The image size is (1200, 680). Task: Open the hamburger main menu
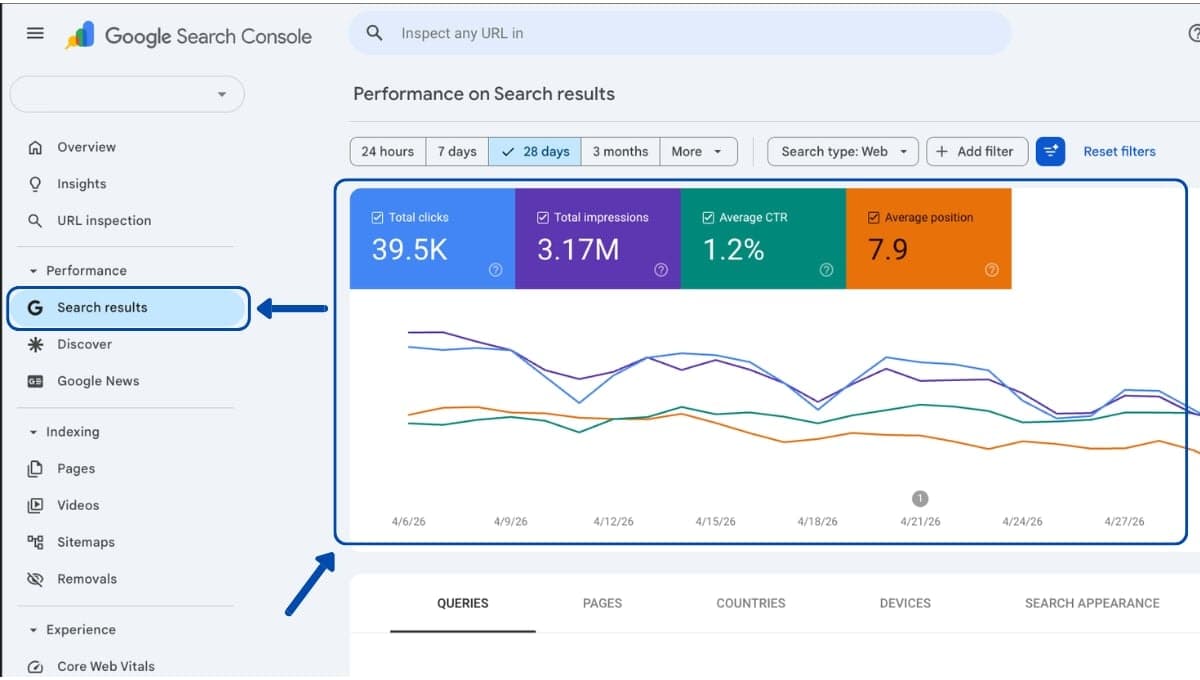pos(35,33)
